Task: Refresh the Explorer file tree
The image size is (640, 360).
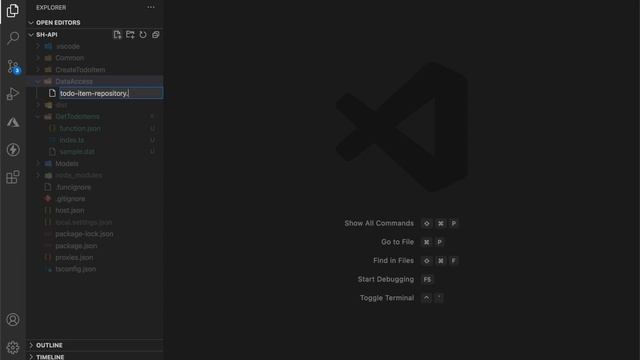Action: click(143, 35)
